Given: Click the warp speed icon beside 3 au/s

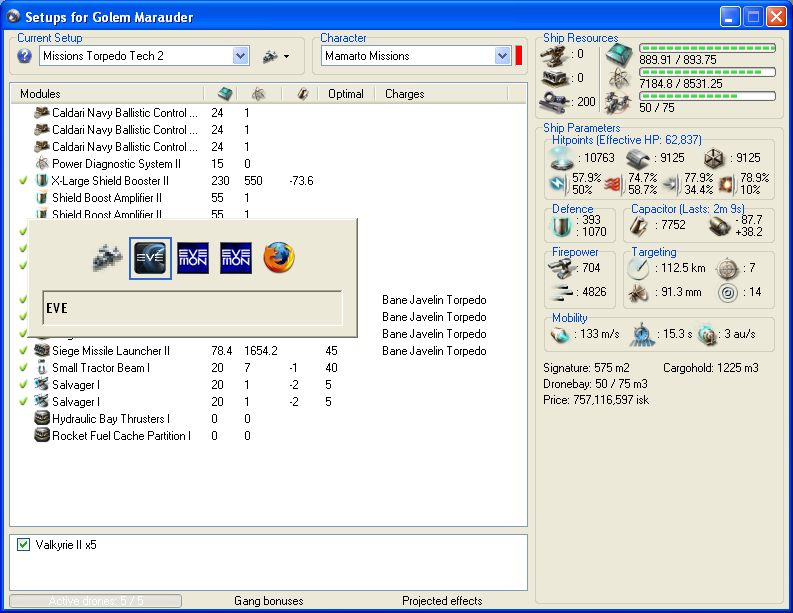Looking at the screenshot, I should (708, 335).
